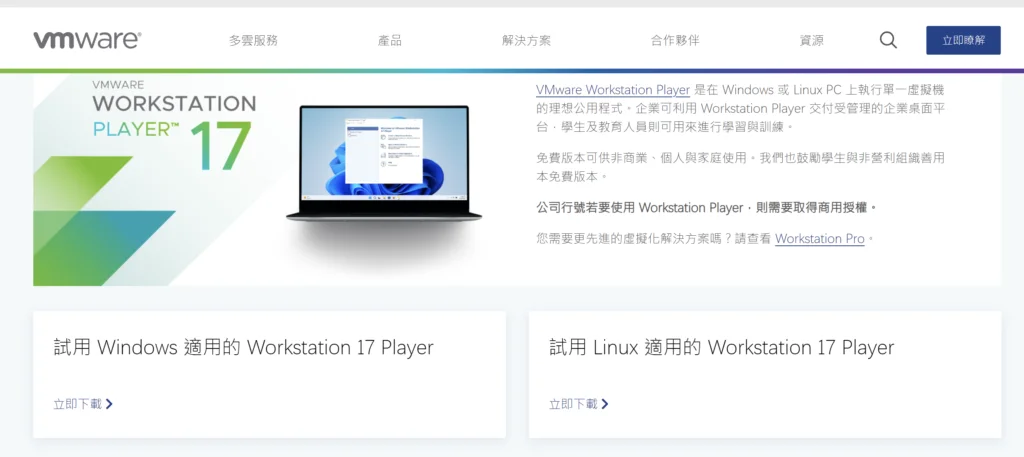Follow the VMware Workstation Player link
The image size is (1024, 457).
point(613,90)
